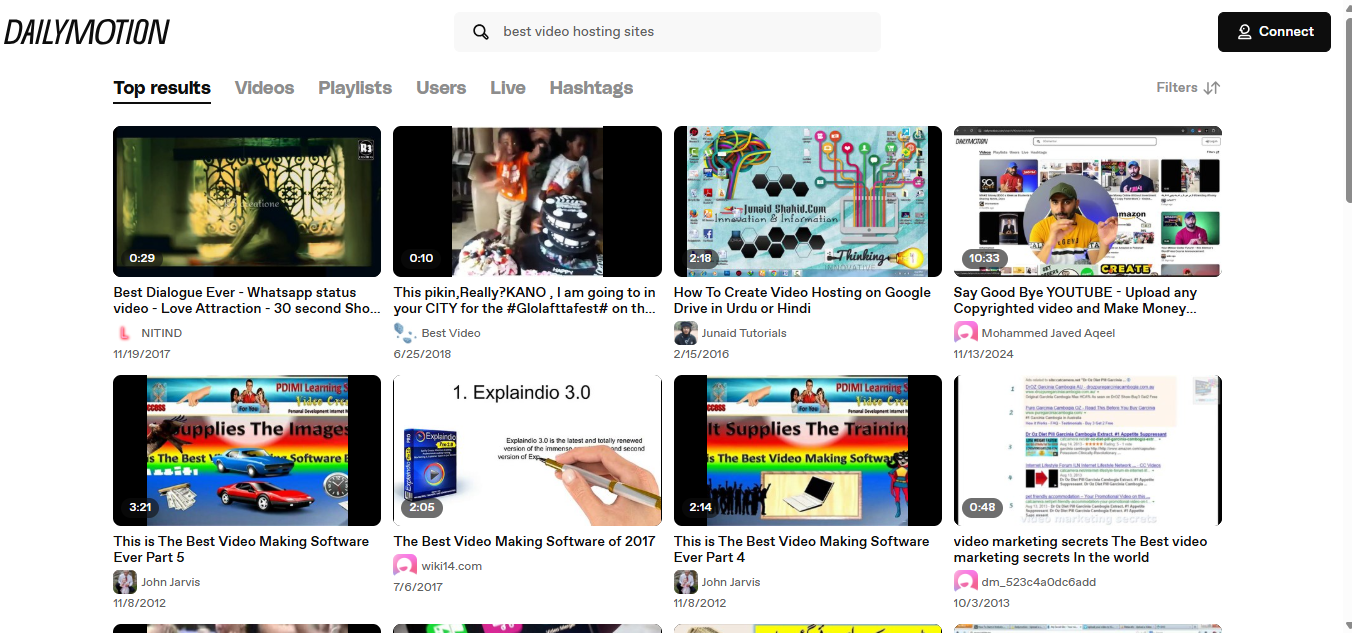
Task: Open the Video Making Software Part 5 thumbnail
Action: 247,450
